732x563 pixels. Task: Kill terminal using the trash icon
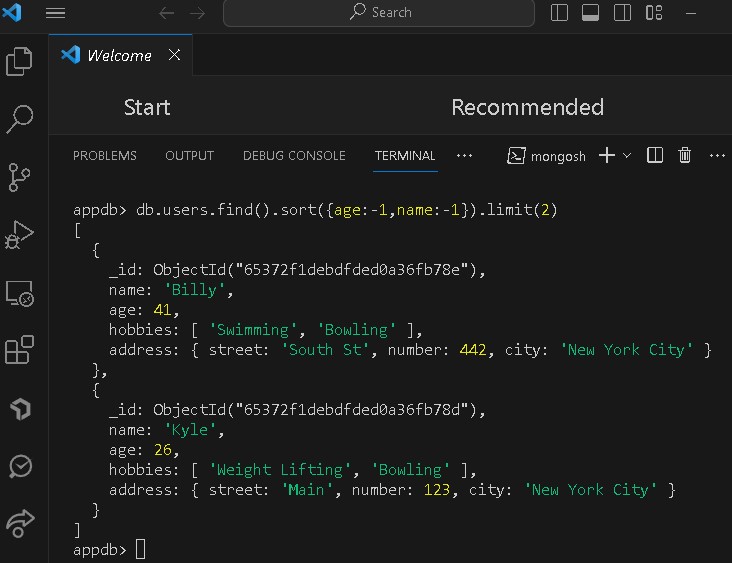[685, 155]
